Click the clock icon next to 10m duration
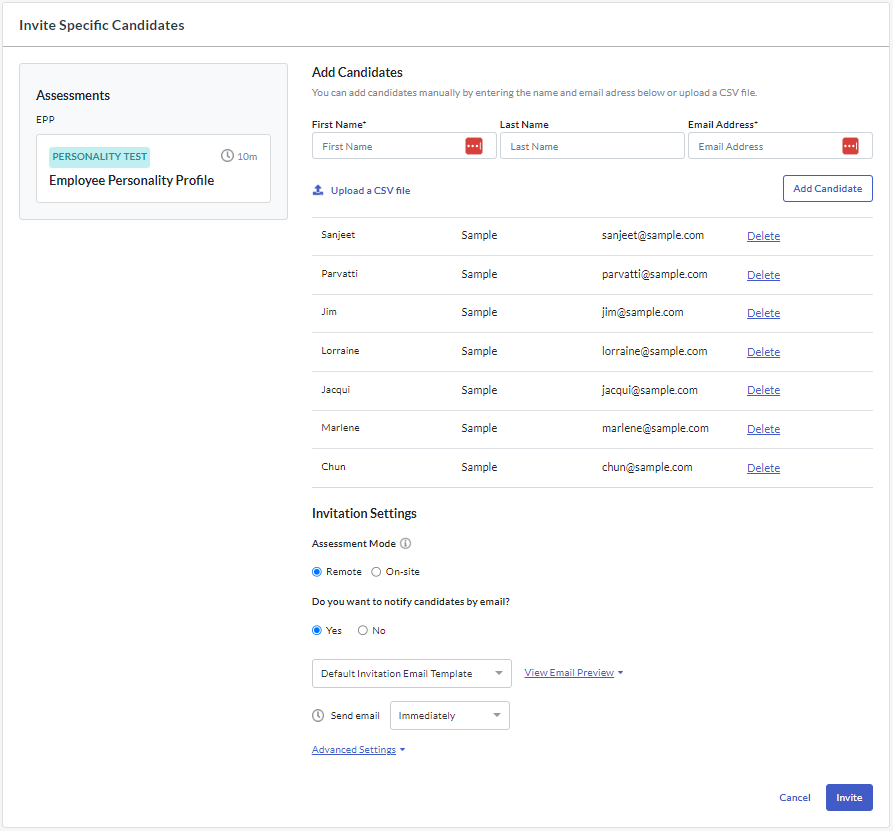893x831 pixels. (x=227, y=155)
